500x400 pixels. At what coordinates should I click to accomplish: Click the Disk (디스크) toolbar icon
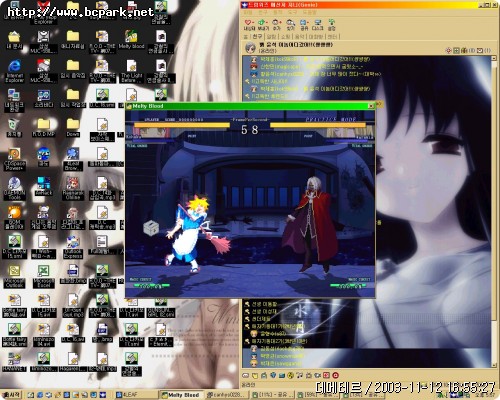point(318,25)
